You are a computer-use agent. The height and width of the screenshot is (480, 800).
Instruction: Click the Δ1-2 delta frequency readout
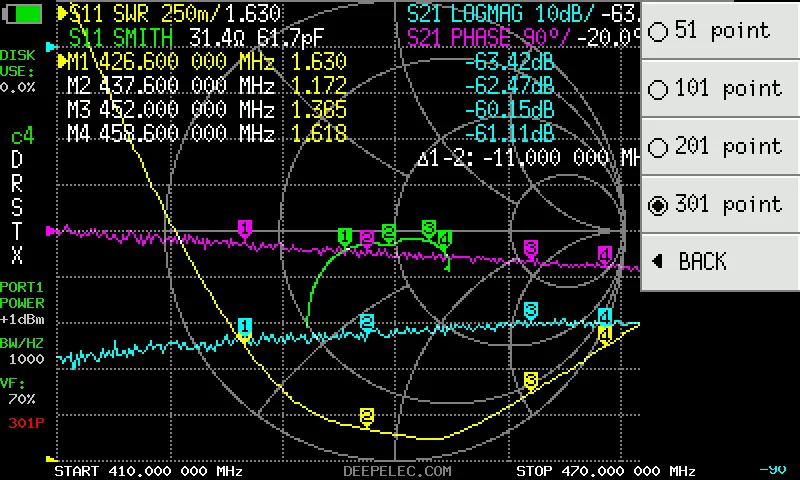[528, 158]
